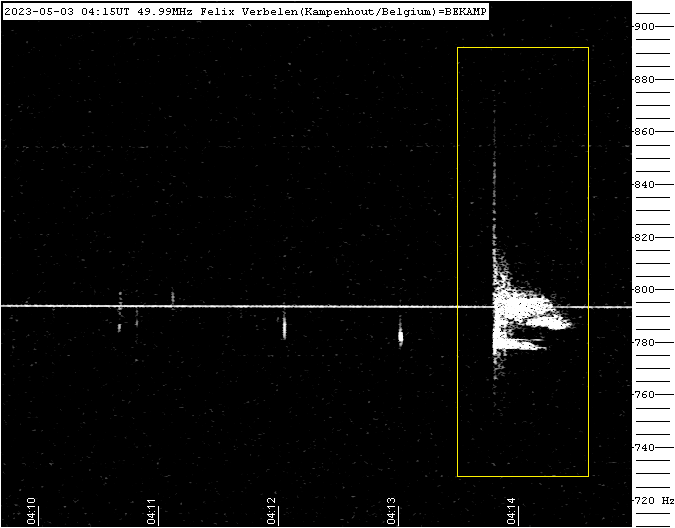
Task: Click the 900 frequency scale label
Action: (x=644, y=27)
